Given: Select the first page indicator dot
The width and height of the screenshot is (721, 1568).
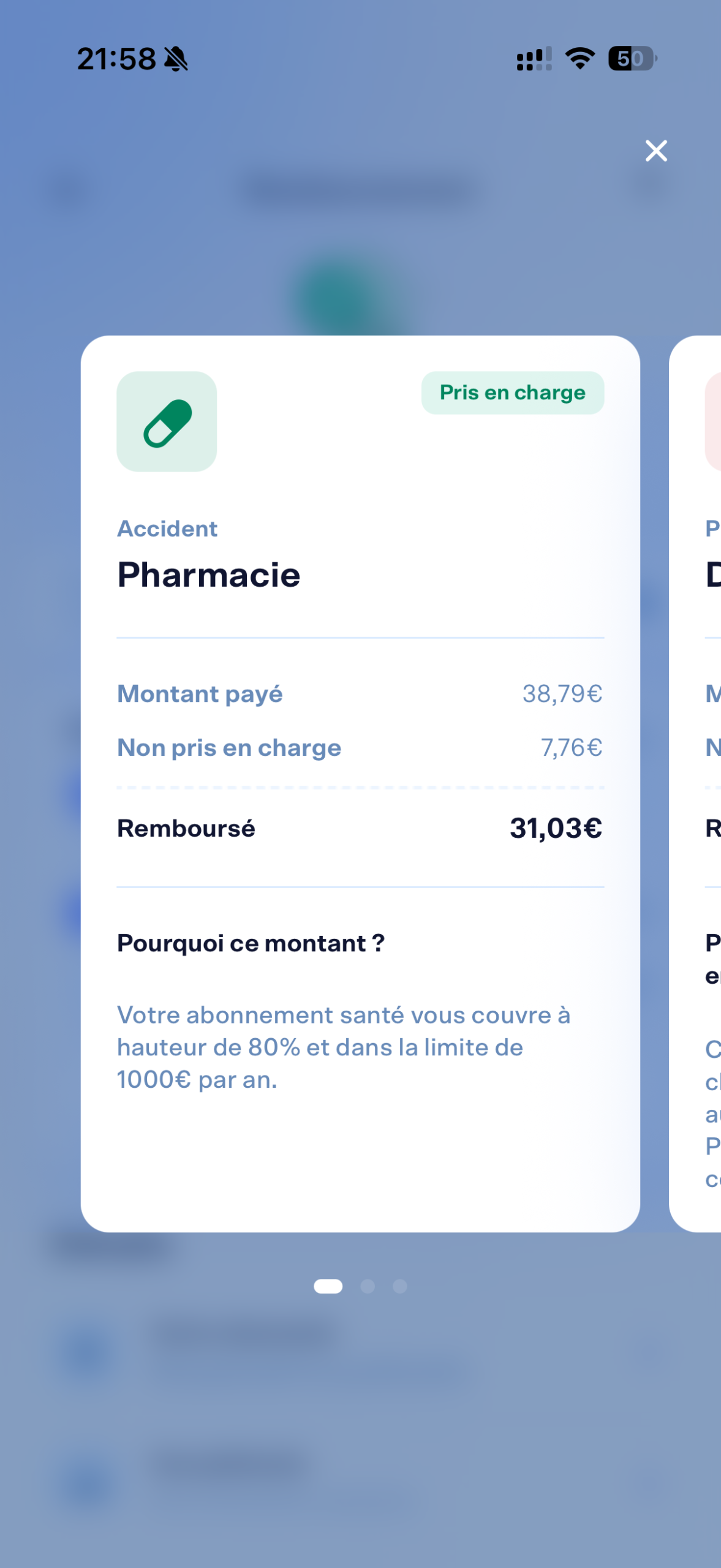Looking at the screenshot, I should click(x=328, y=1286).
